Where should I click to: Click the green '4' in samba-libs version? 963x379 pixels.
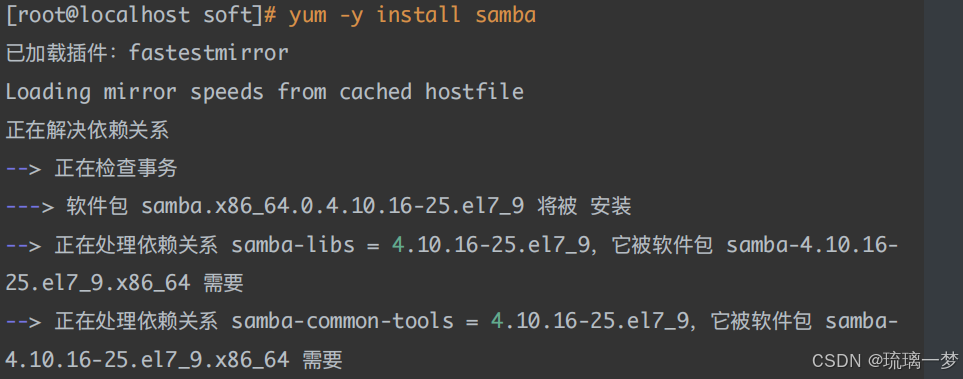point(399,245)
